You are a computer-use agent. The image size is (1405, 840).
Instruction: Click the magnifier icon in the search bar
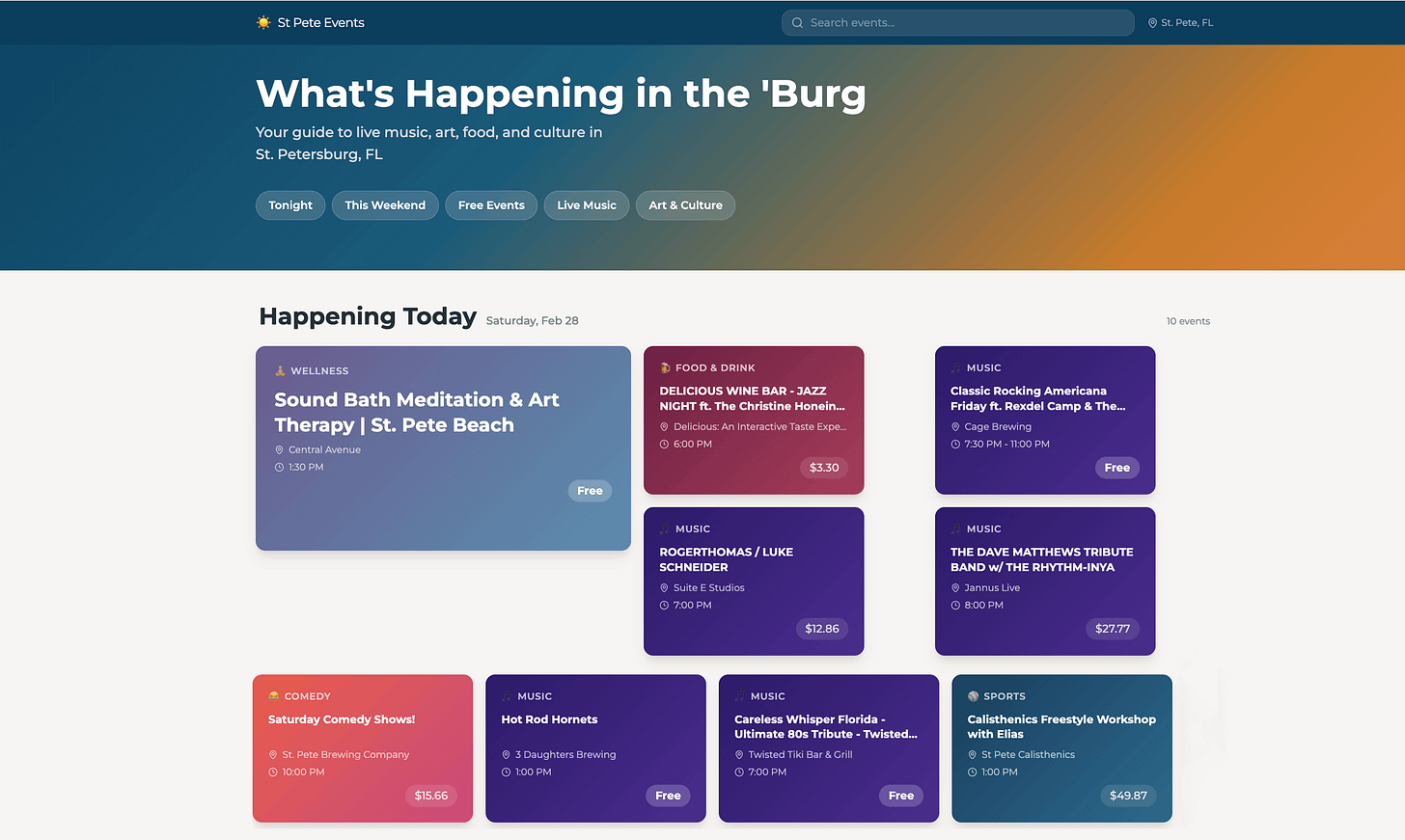797,23
